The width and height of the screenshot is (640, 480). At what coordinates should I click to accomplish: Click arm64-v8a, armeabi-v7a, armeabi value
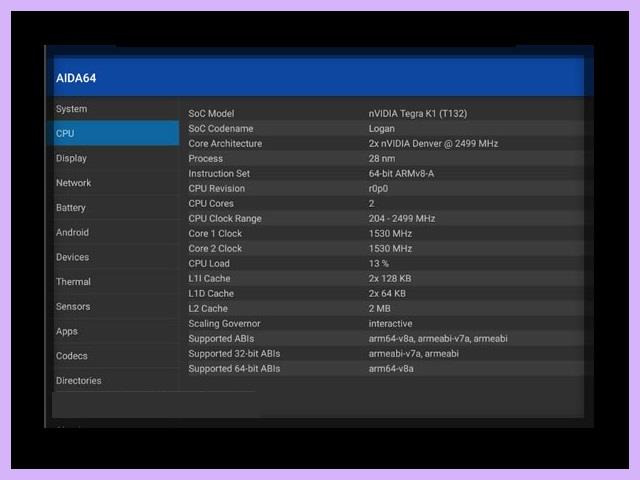coord(438,339)
